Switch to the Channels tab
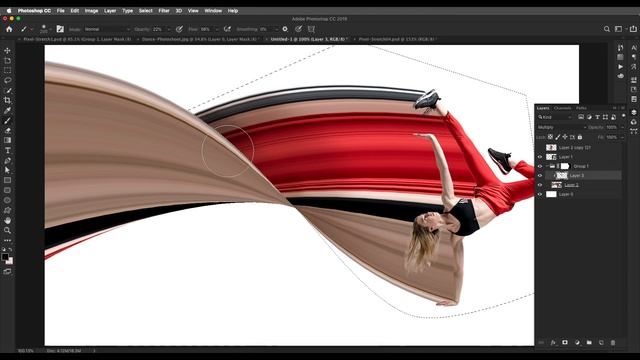Screen dimensions: 640x360 [x=562, y=108]
